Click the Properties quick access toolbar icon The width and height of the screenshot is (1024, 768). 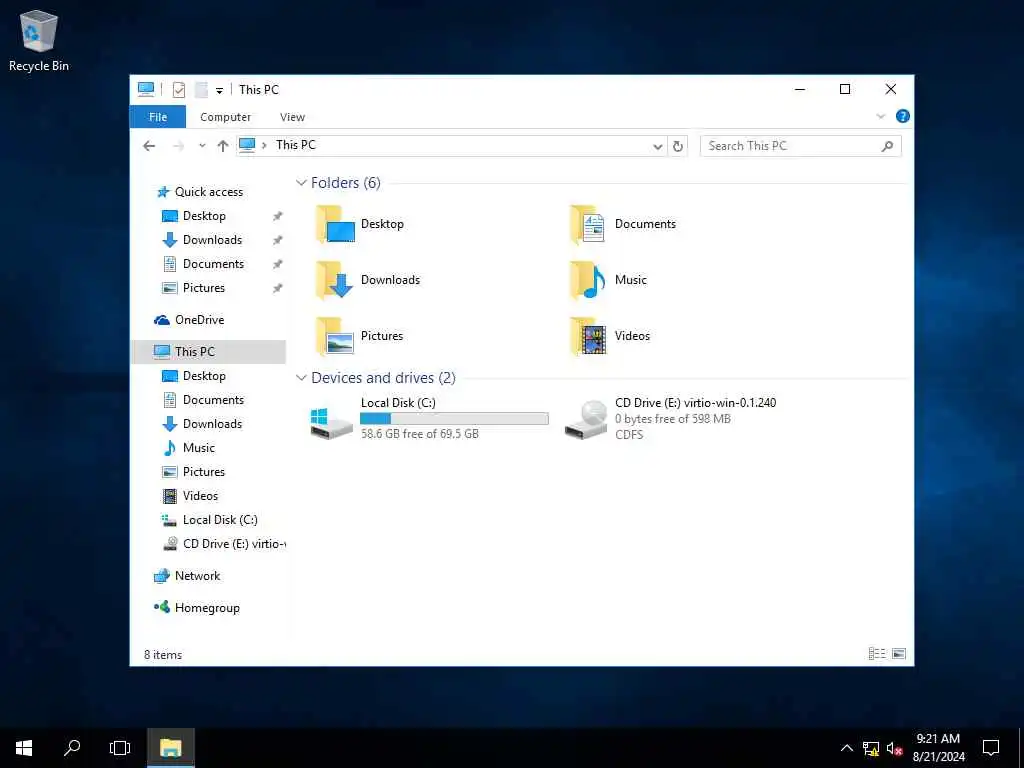[x=178, y=89]
